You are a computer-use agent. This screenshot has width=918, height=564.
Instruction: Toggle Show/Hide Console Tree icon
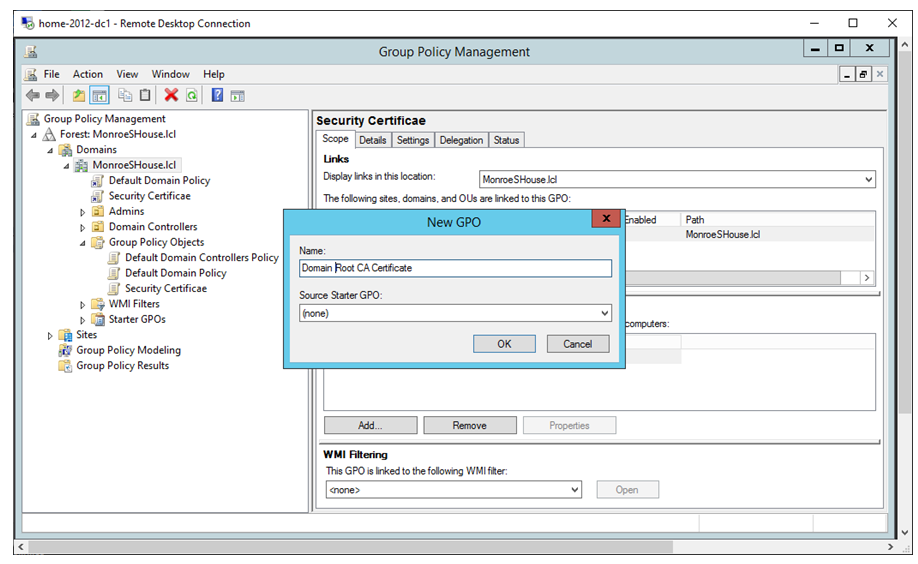pos(99,95)
